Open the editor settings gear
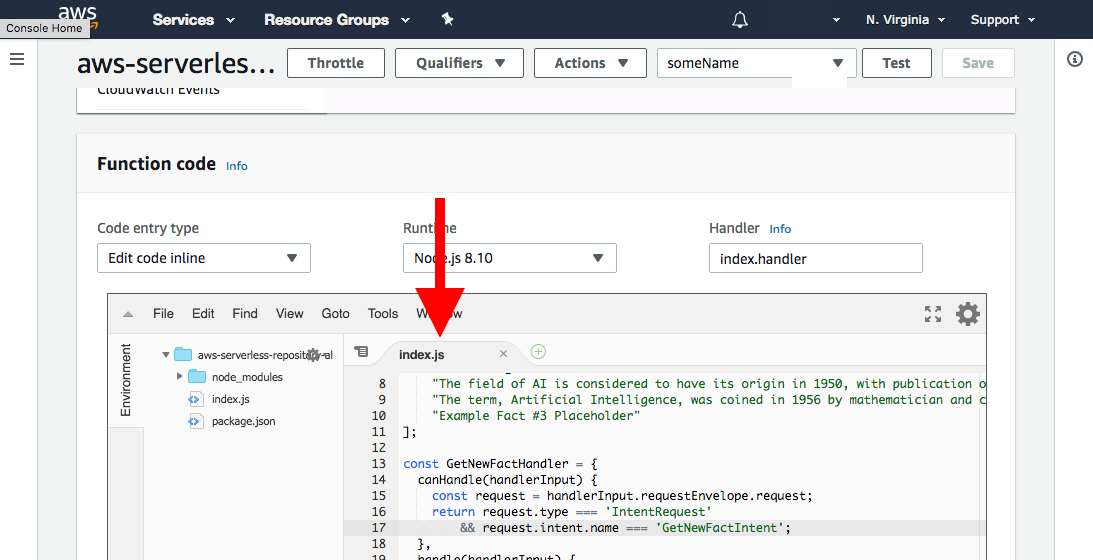Viewport: 1093px width, 560px height. (x=968, y=314)
